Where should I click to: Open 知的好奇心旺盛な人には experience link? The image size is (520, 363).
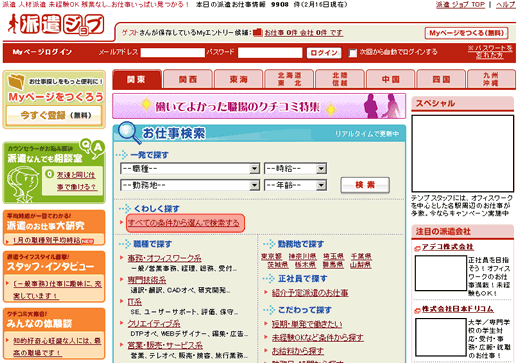(x=57, y=346)
